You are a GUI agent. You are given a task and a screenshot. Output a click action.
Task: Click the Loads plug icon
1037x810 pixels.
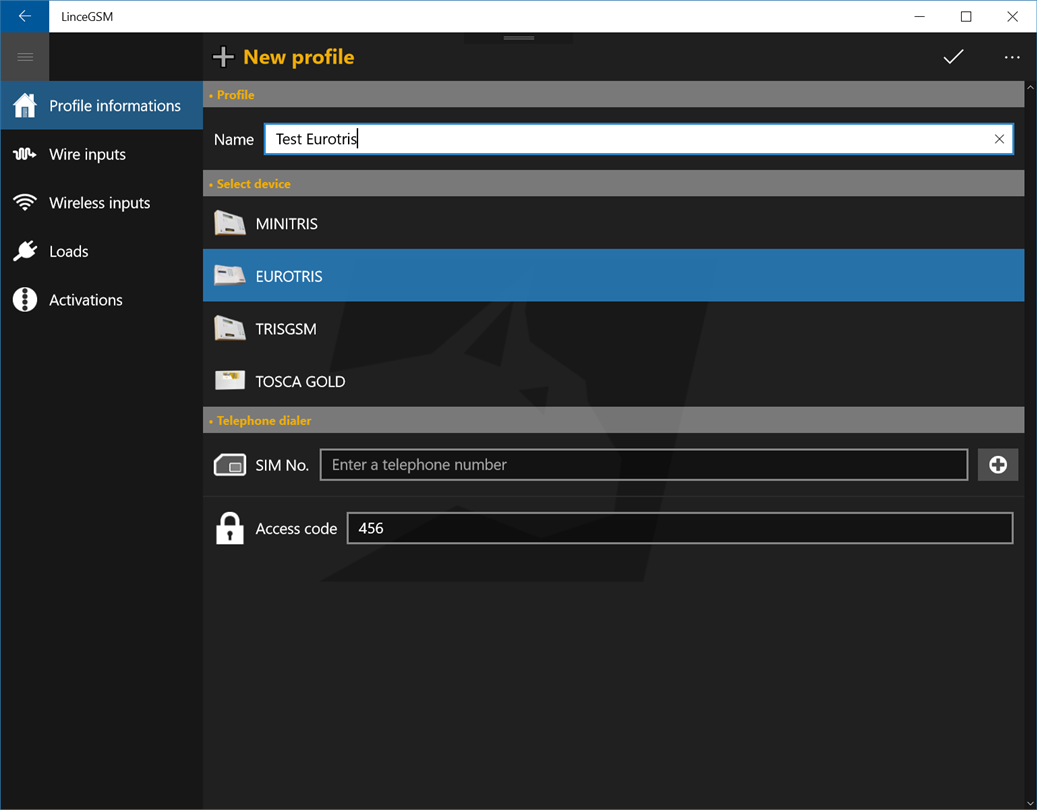(x=24, y=251)
